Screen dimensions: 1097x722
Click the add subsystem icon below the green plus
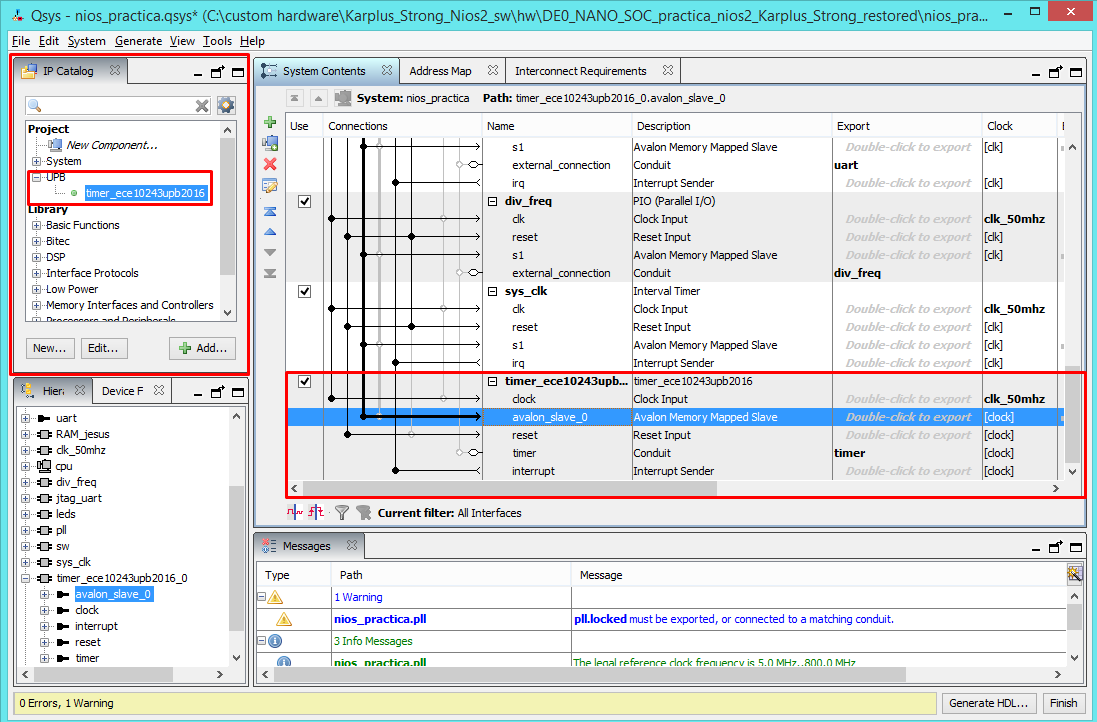point(270,143)
